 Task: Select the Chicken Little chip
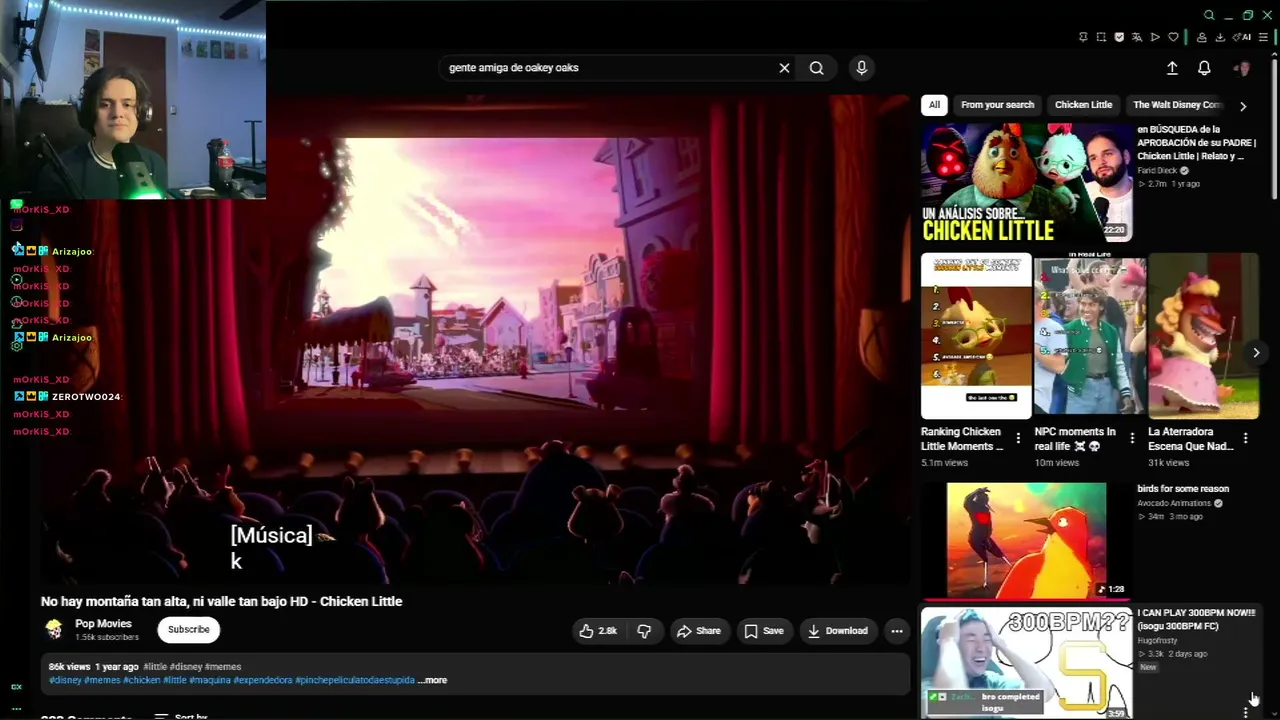[x=1083, y=105]
